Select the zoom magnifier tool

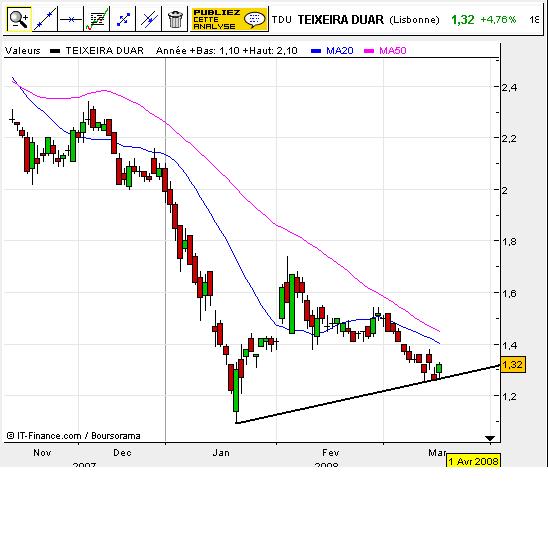(19, 19)
